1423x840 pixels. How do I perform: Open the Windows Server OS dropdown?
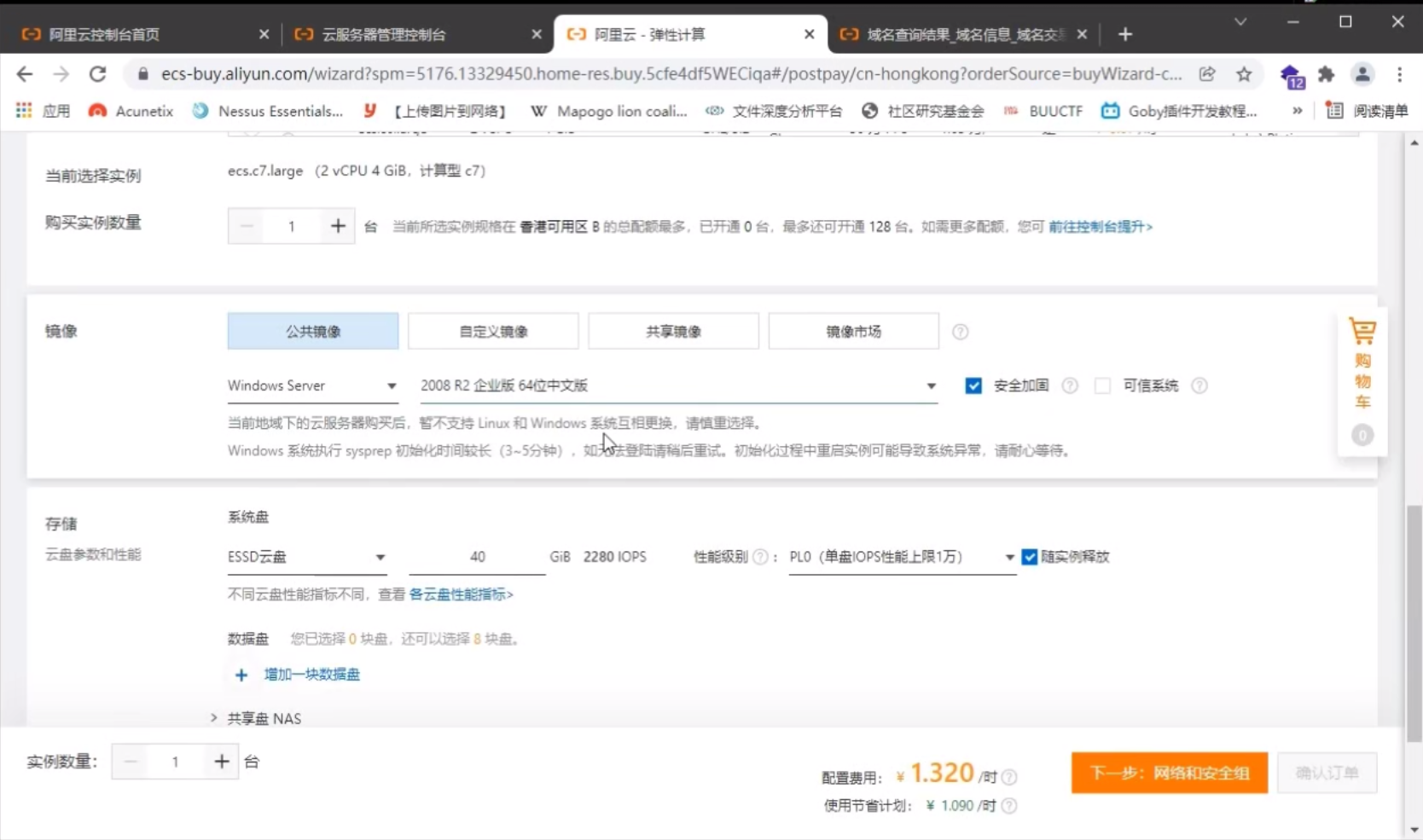pos(312,386)
